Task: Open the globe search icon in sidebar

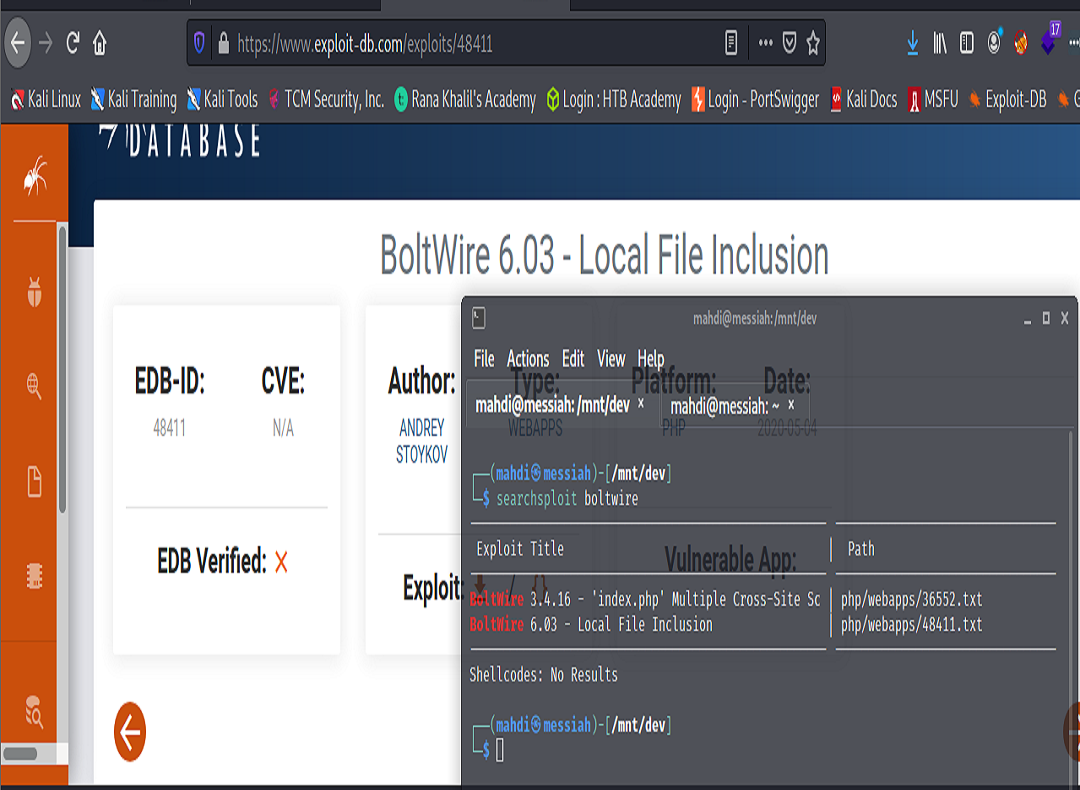Action: [34, 386]
